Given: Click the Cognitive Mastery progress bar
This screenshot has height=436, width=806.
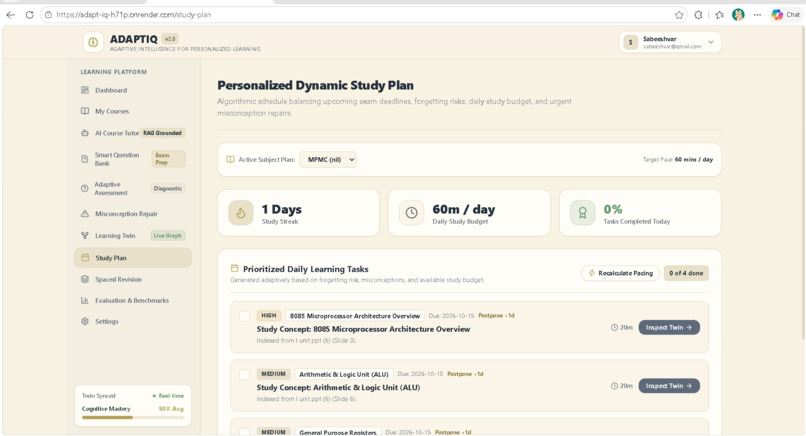Looking at the screenshot, I should [133, 417].
